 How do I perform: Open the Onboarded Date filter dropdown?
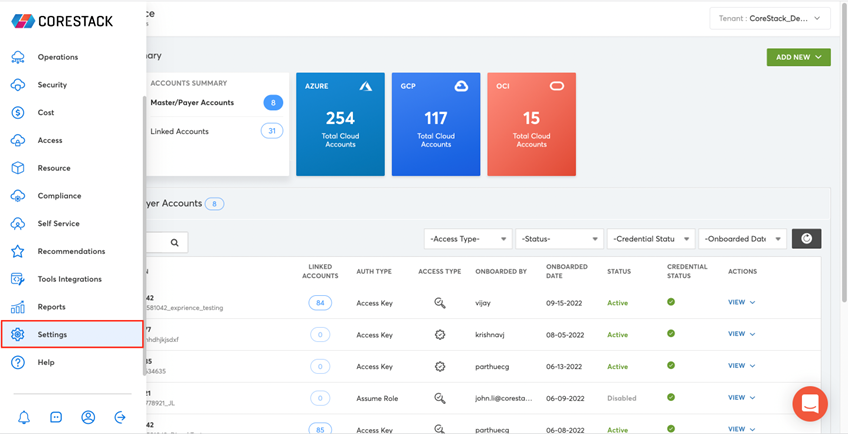(743, 239)
